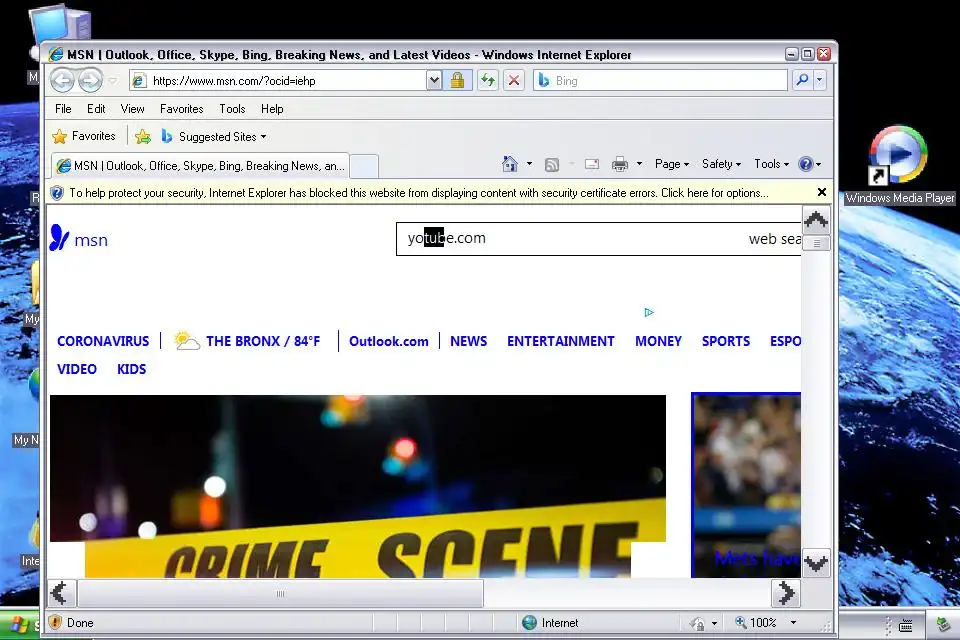The height and width of the screenshot is (640, 960).
Task: Click the magnifier search button
Action: click(x=802, y=80)
